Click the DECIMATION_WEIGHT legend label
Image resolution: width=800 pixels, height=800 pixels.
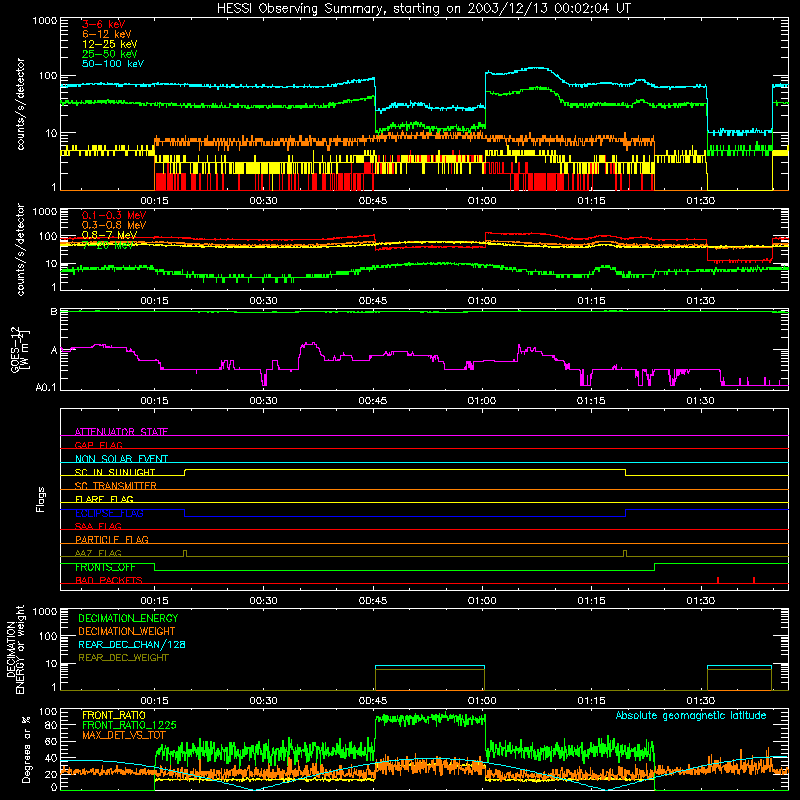tap(127, 631)
